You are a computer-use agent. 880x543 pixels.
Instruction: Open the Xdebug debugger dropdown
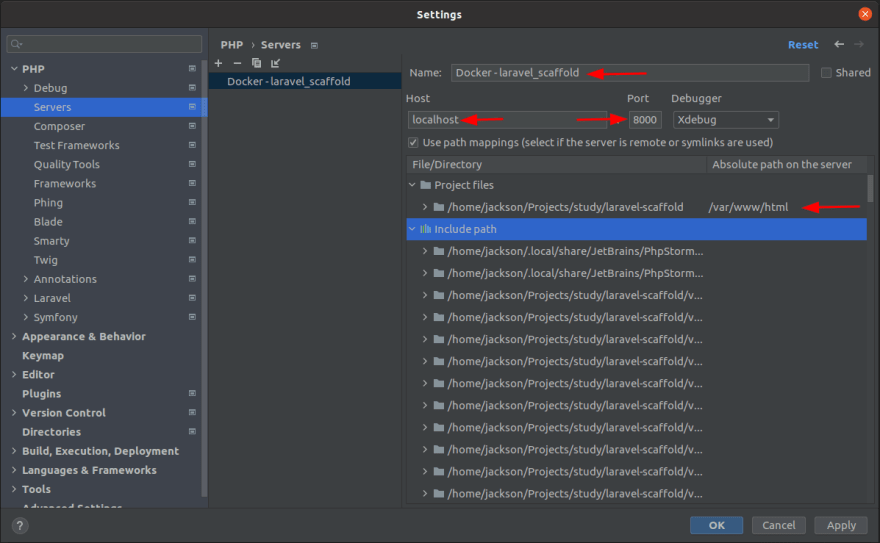[725, 119]
